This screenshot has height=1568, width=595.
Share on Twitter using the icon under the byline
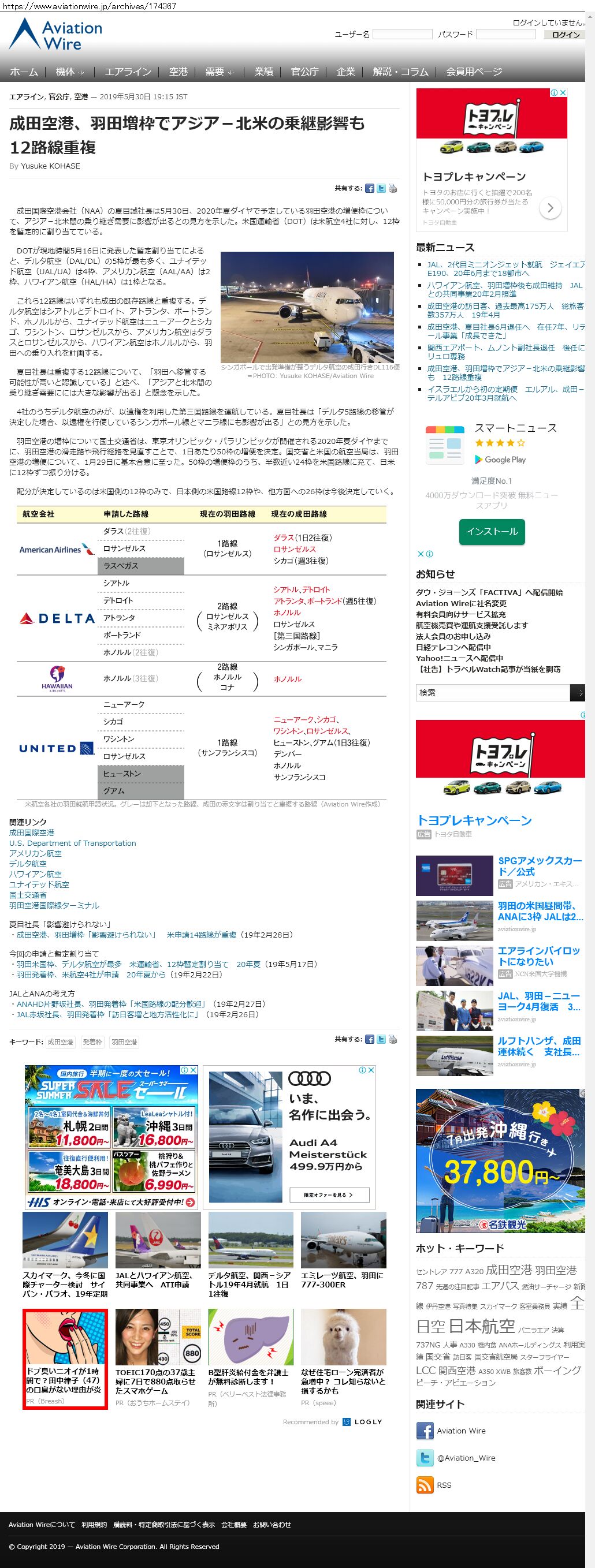click(381, 189)
